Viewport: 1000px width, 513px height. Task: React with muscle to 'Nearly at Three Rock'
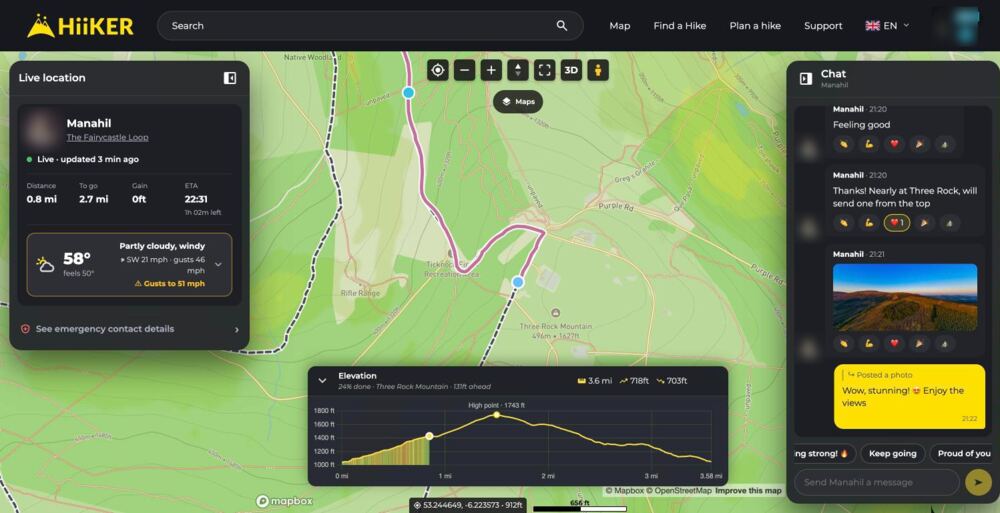pyautogui.click(x=869, y=223)
